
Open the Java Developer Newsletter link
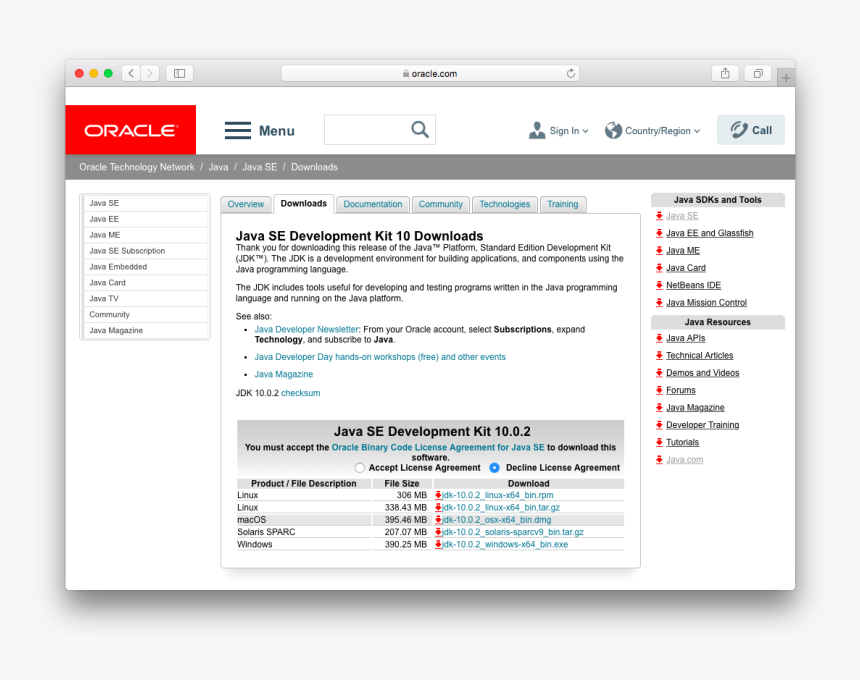click(x=306, y=329)
